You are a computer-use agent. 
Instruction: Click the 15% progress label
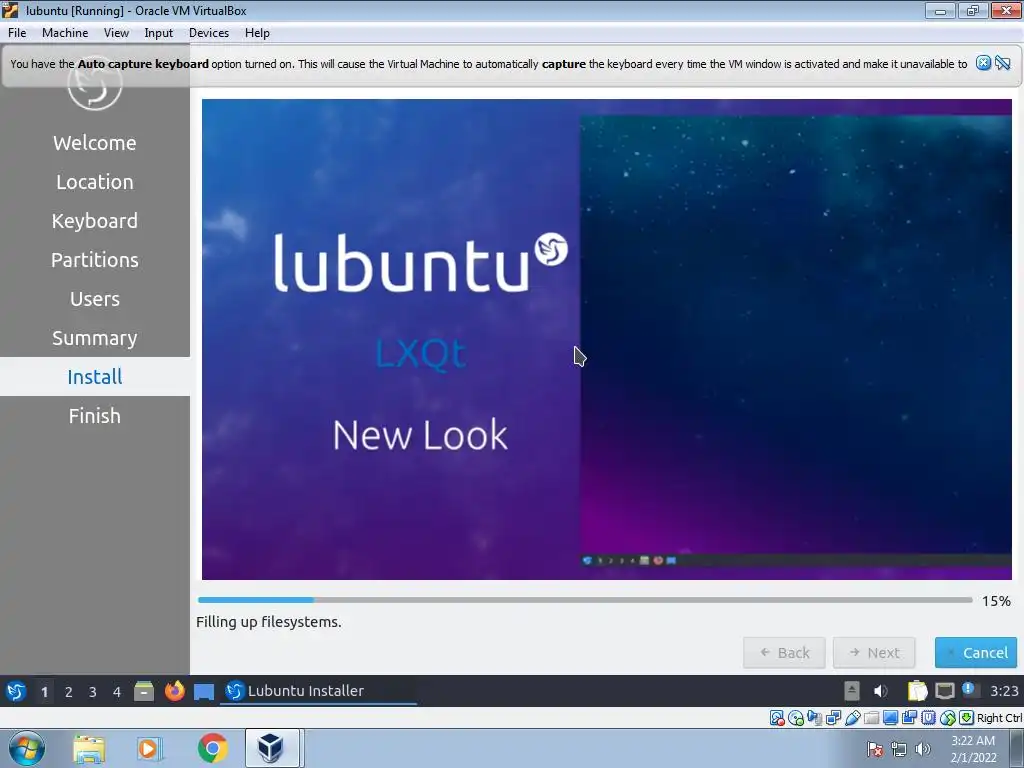coord(997,601)
